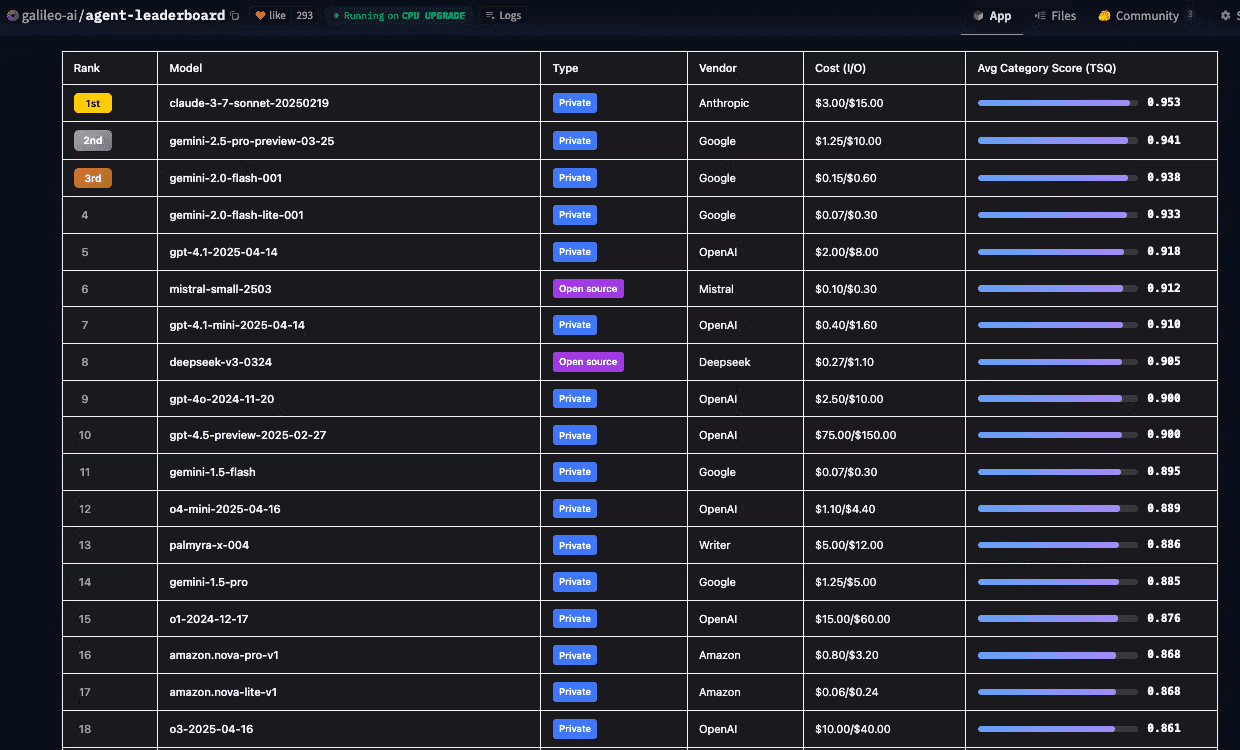Click the copy icon next to agent-leaderboard

click(235, 16)
